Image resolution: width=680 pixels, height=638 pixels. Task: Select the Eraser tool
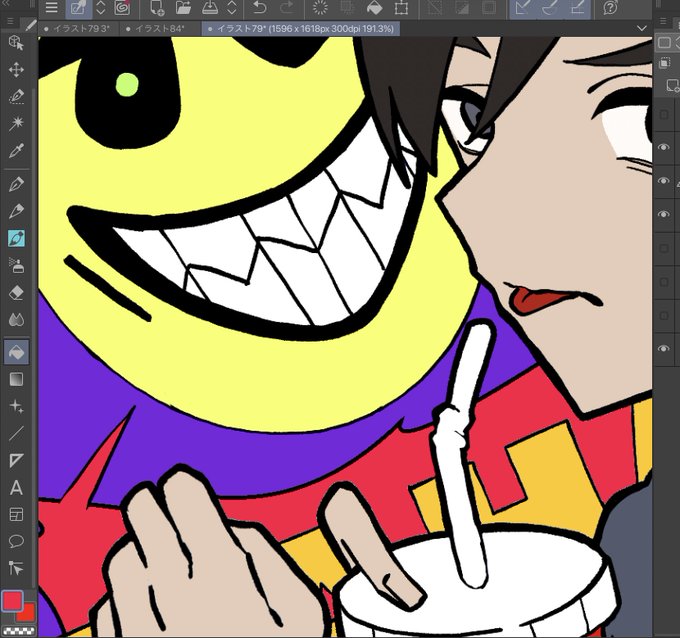(16, 293)
